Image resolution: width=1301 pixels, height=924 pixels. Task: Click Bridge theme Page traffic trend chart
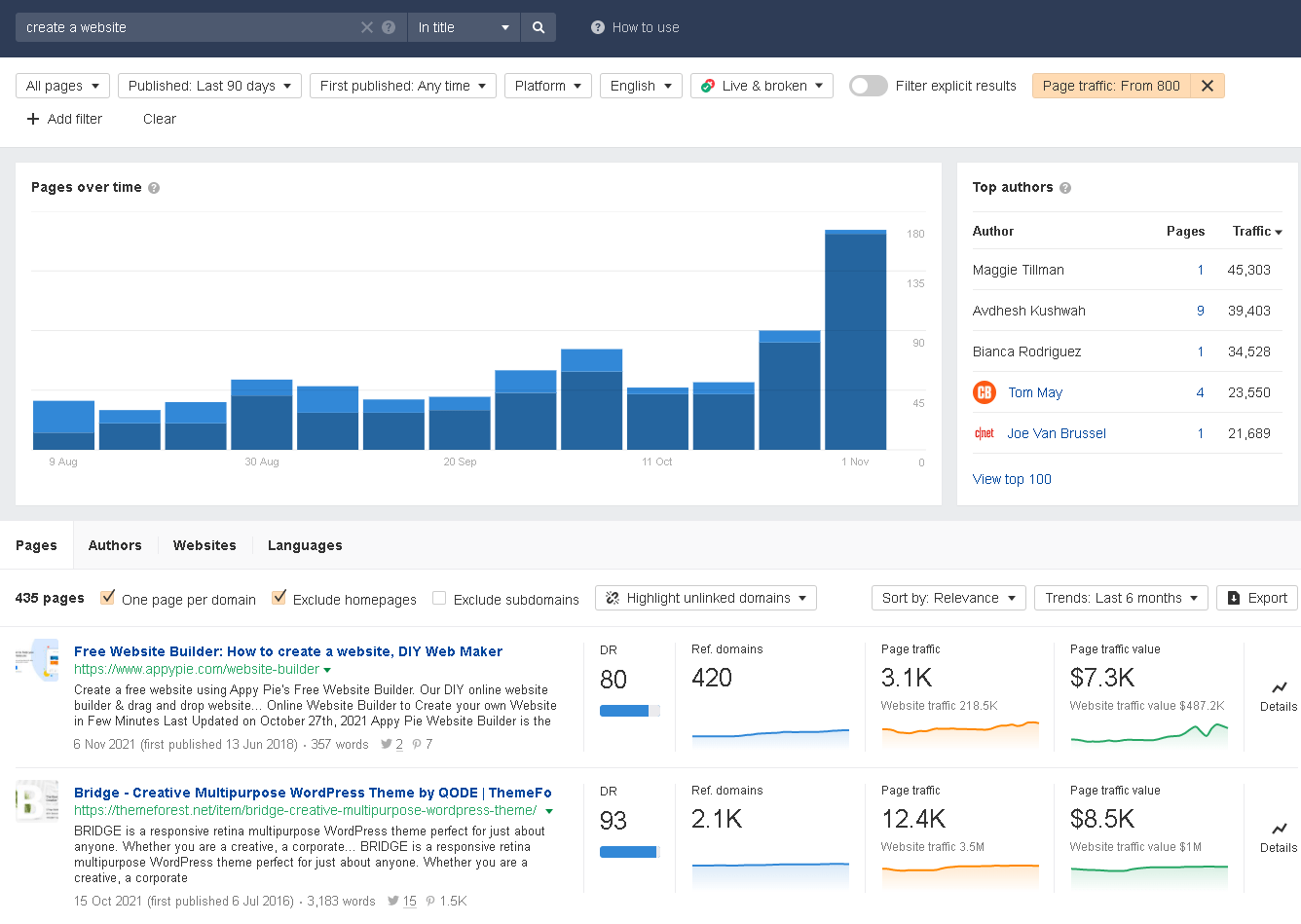coord(960,875)
